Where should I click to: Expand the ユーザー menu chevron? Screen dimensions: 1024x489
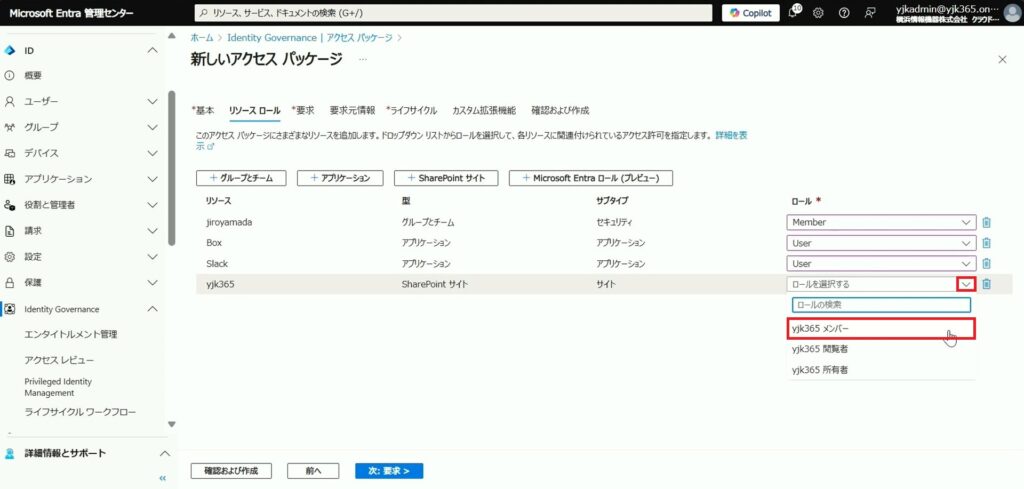152,102
